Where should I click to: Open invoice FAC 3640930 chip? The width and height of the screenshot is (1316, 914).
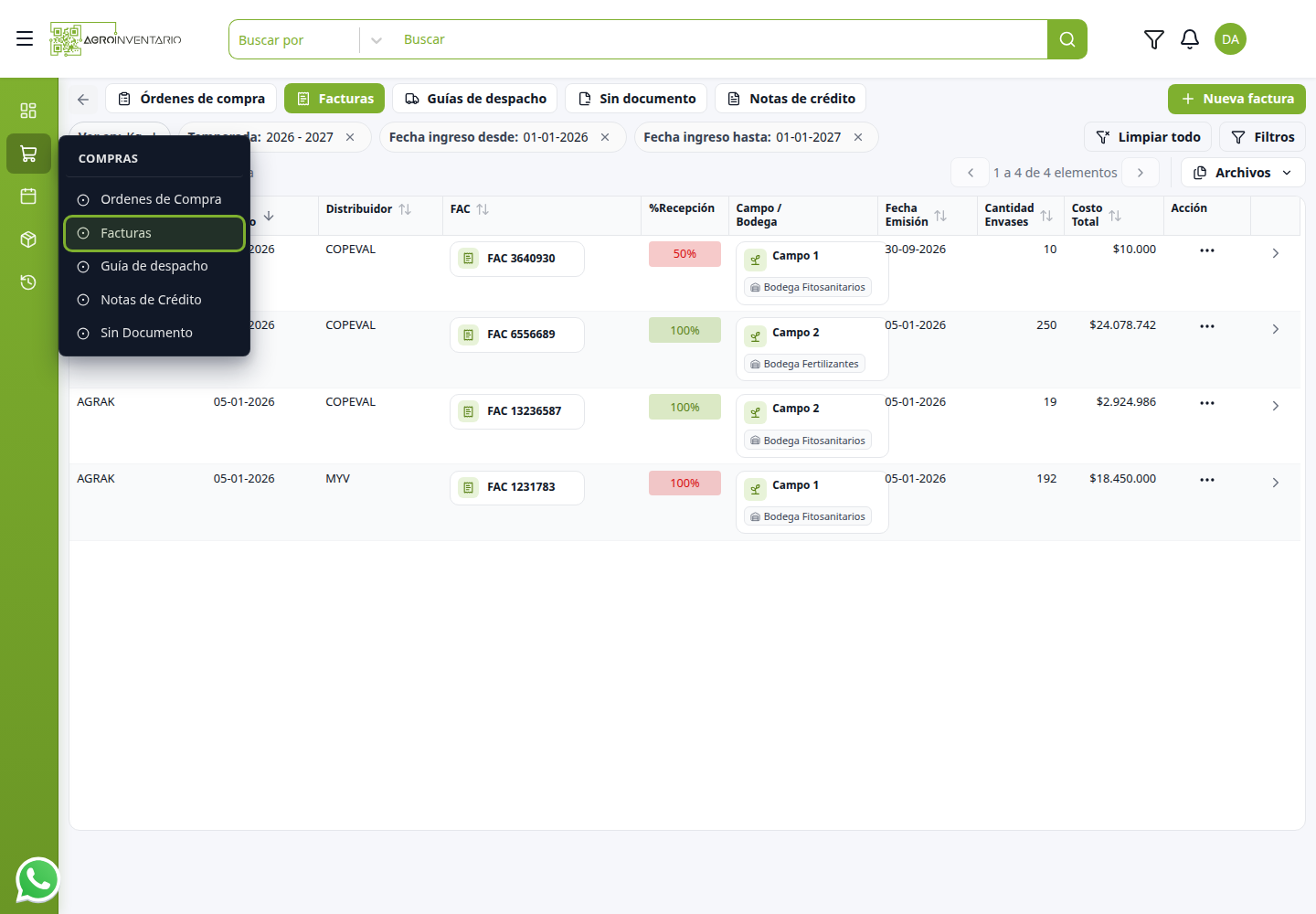[517, 259]
